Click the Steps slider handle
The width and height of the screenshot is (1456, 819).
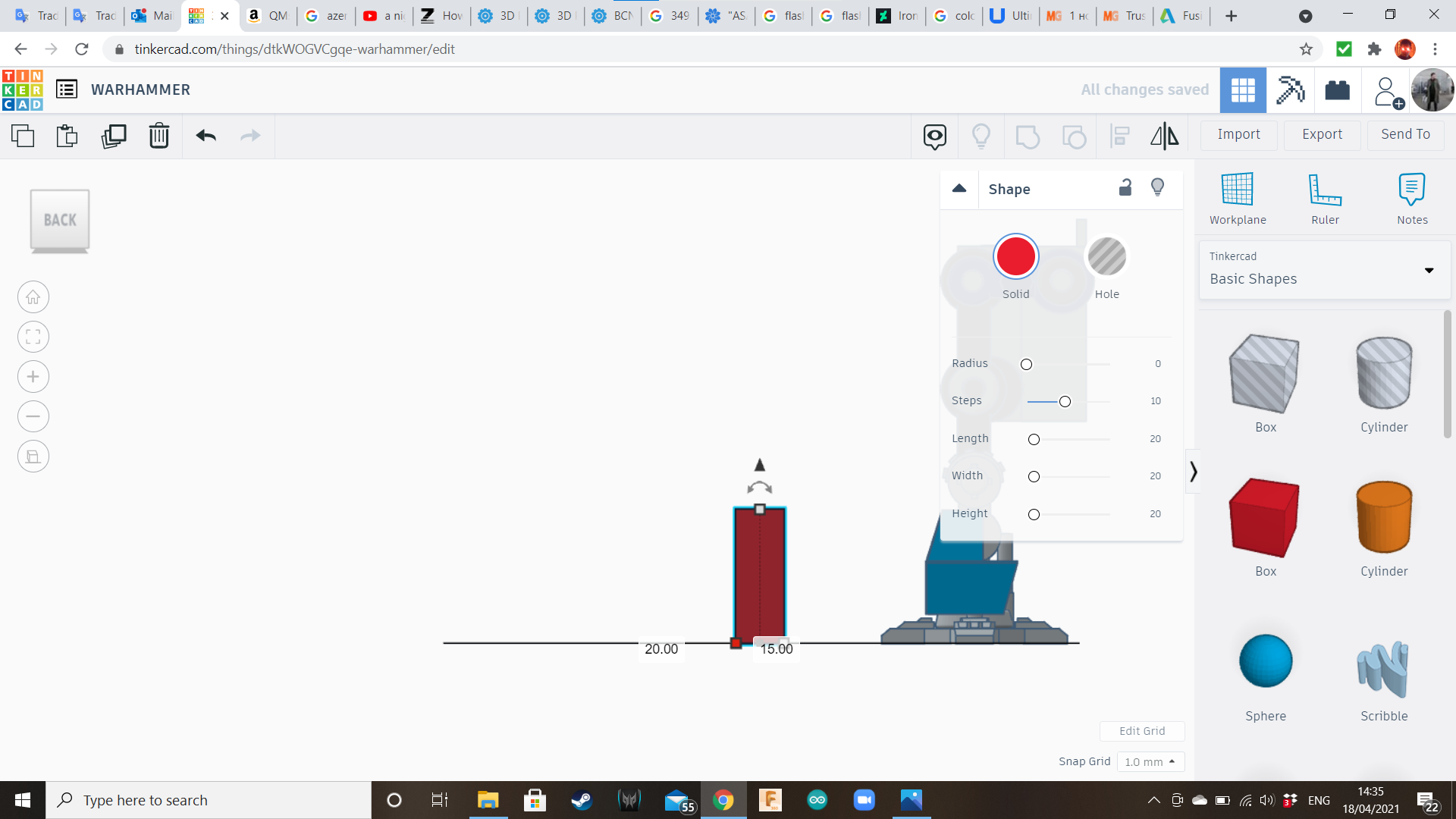tap(1065, 401)
